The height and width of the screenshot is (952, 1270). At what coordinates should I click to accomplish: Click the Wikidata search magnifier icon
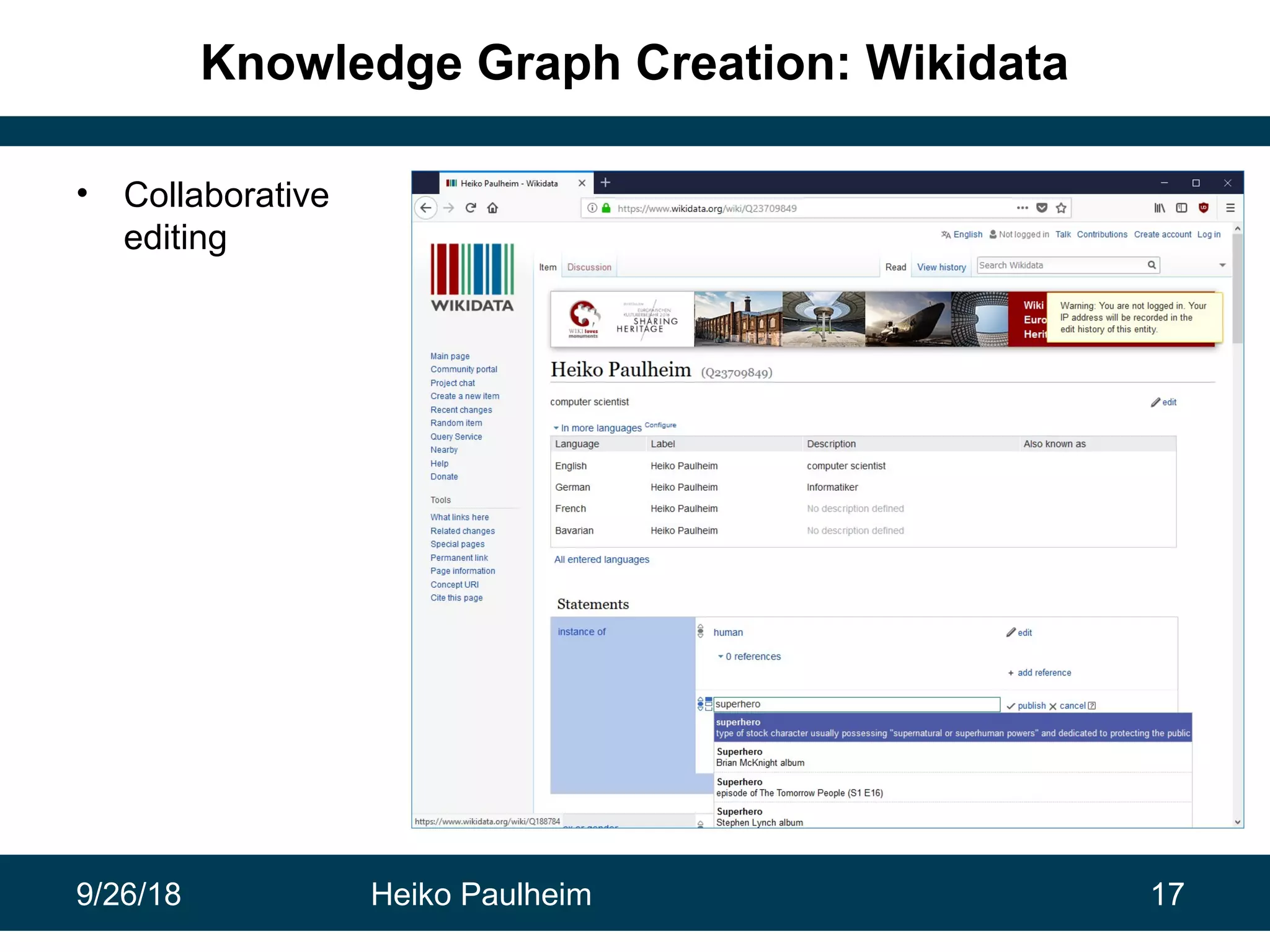click(1152, 265)
